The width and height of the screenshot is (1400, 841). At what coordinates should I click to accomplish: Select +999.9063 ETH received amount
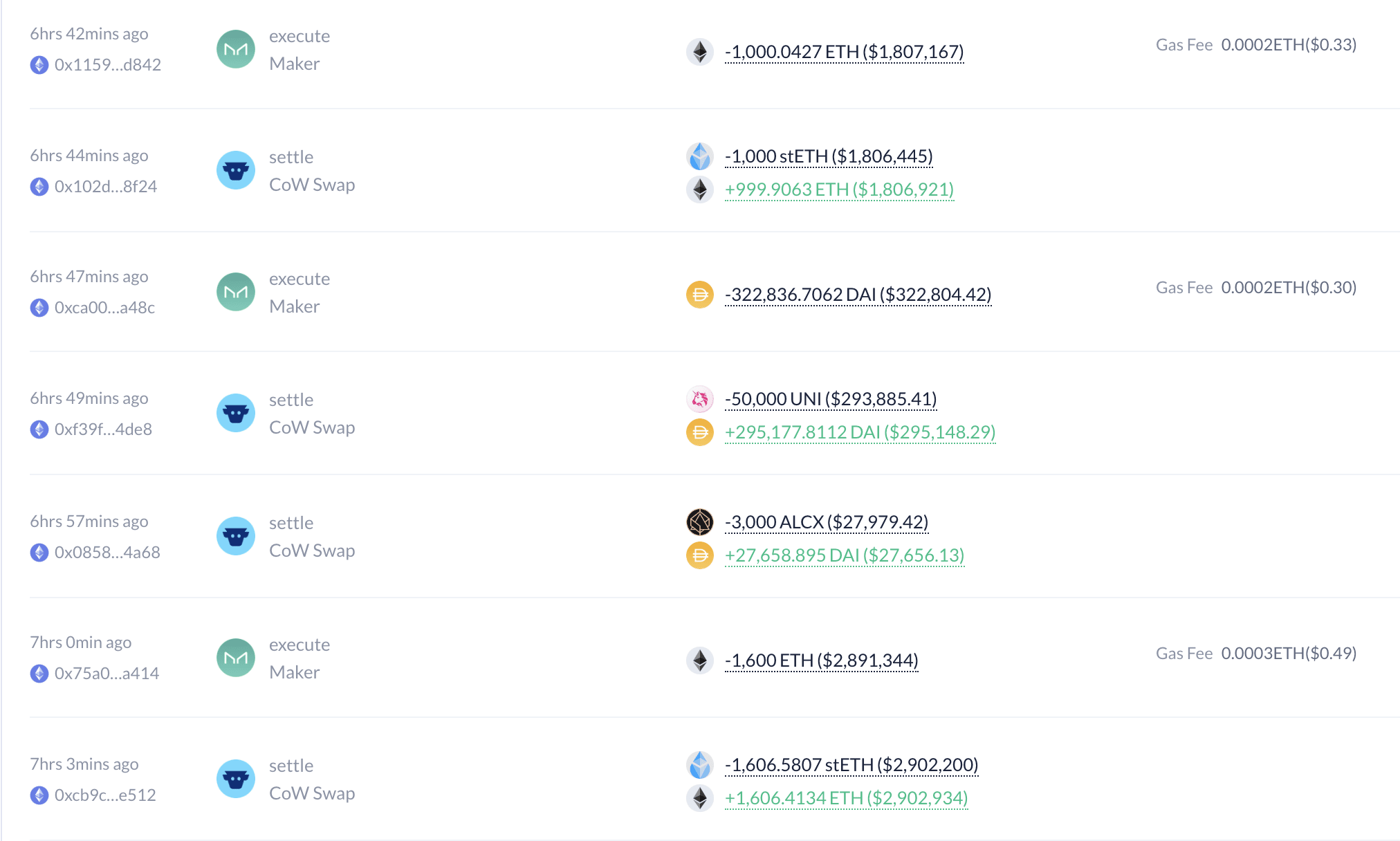840,190
